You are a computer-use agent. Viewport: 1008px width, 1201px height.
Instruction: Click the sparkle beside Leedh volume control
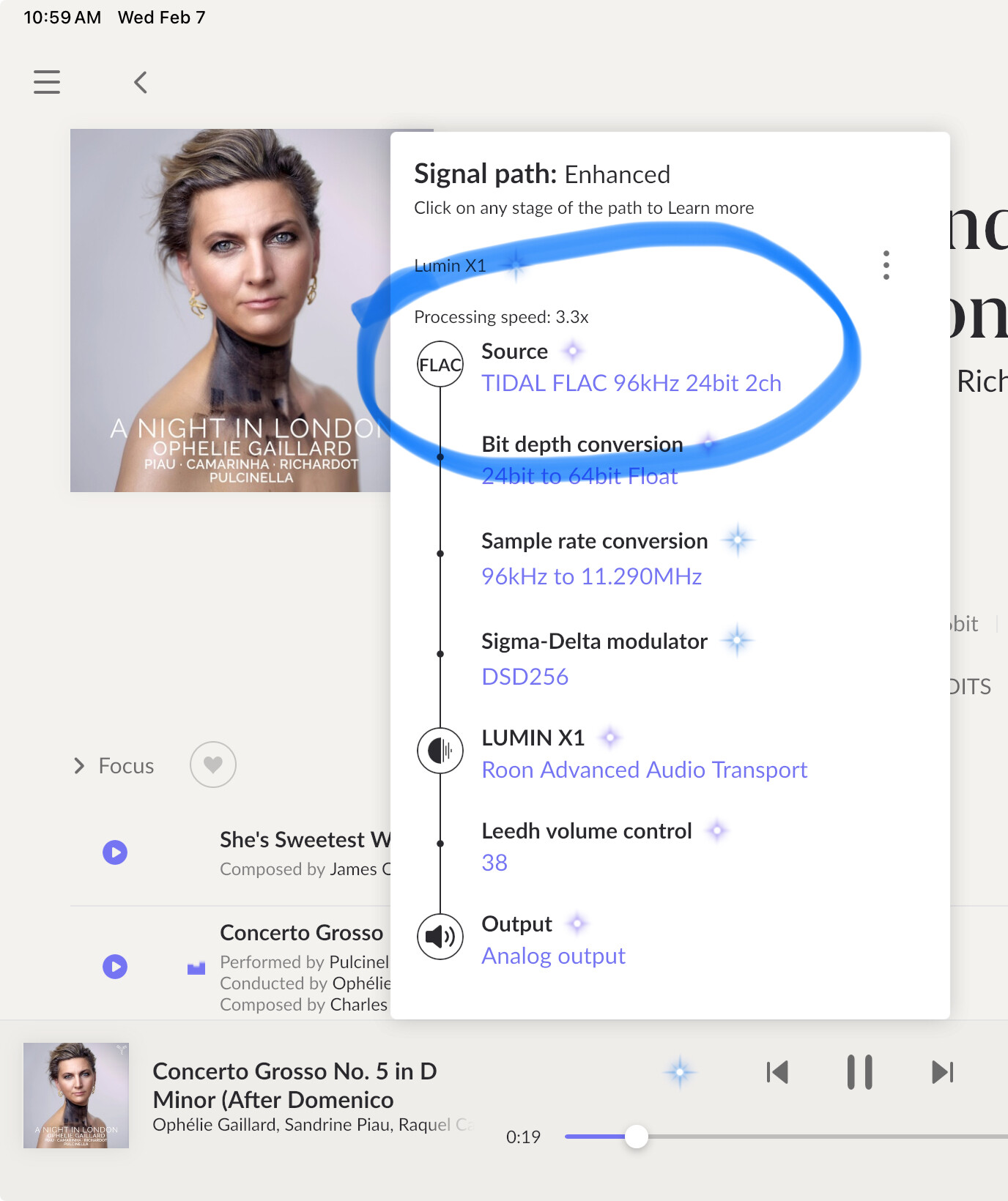[717, 830]
